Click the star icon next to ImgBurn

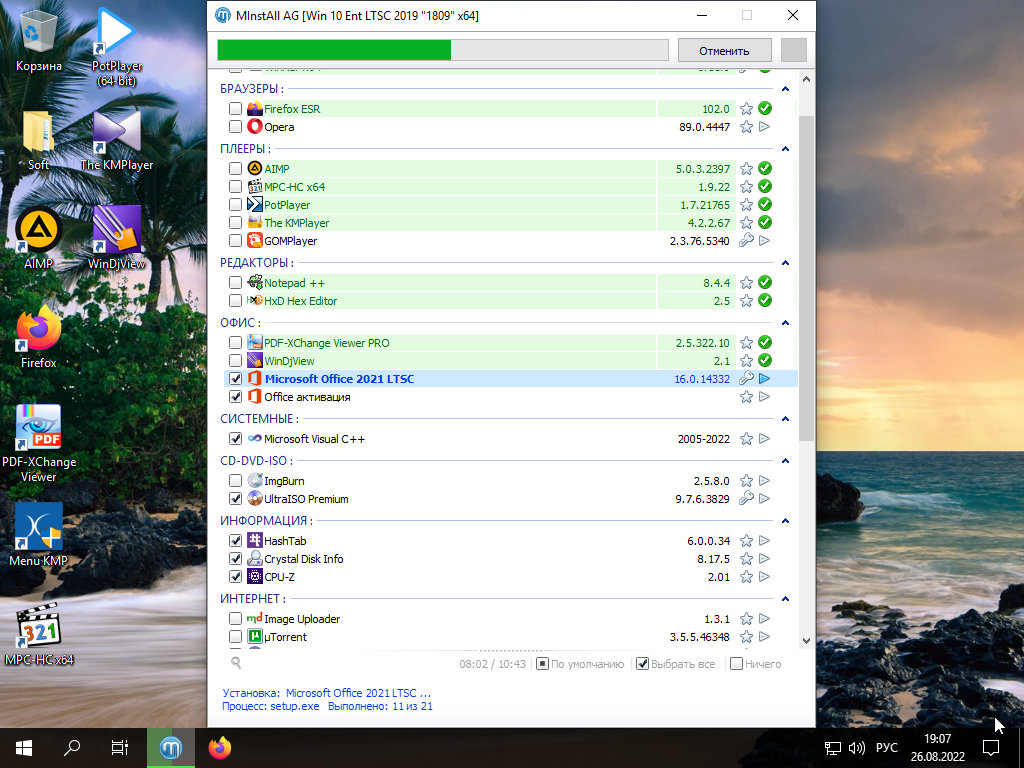pos(746,481)
